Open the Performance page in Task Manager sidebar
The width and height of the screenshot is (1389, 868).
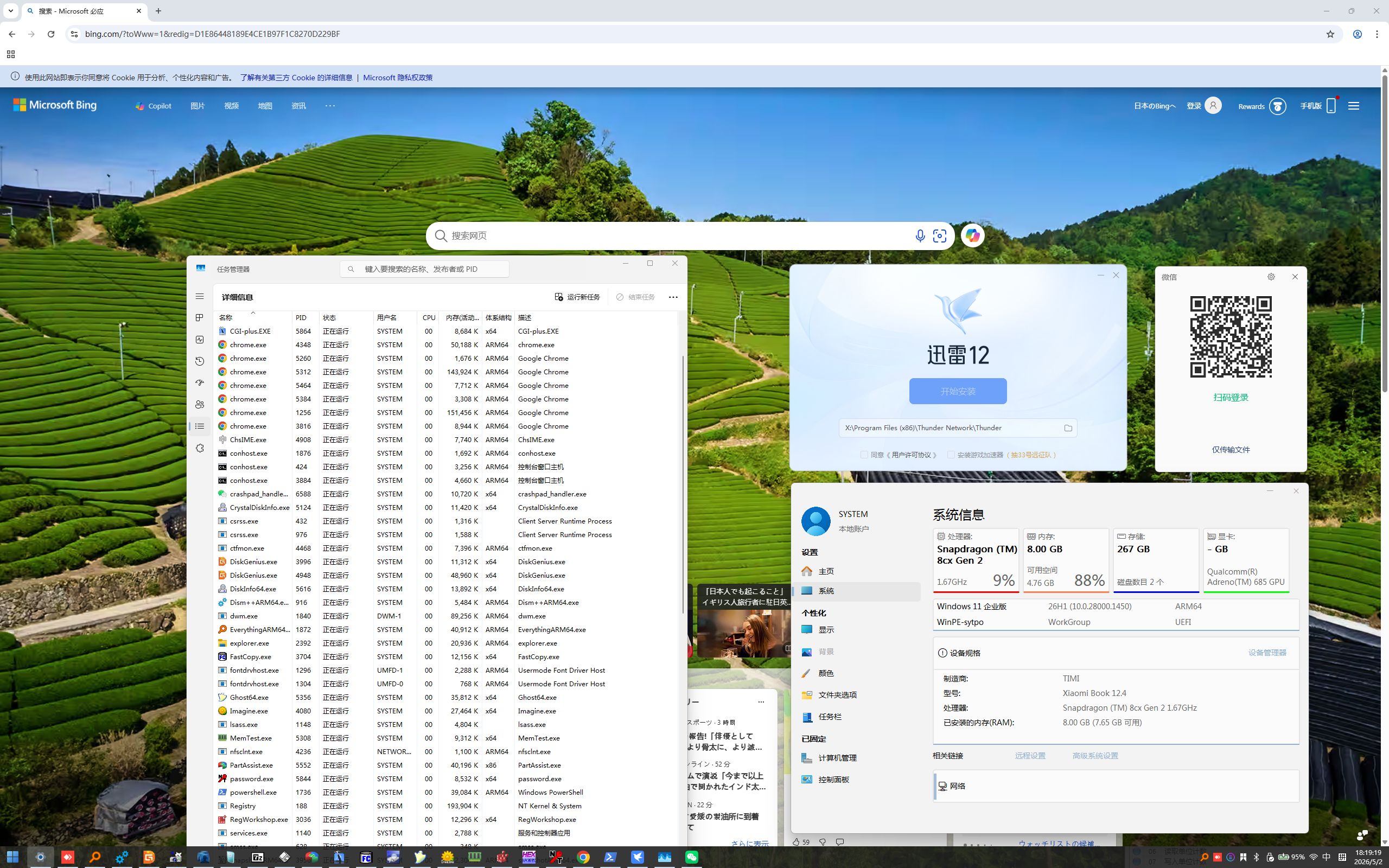pyautogui.click(x=199, y=340)
